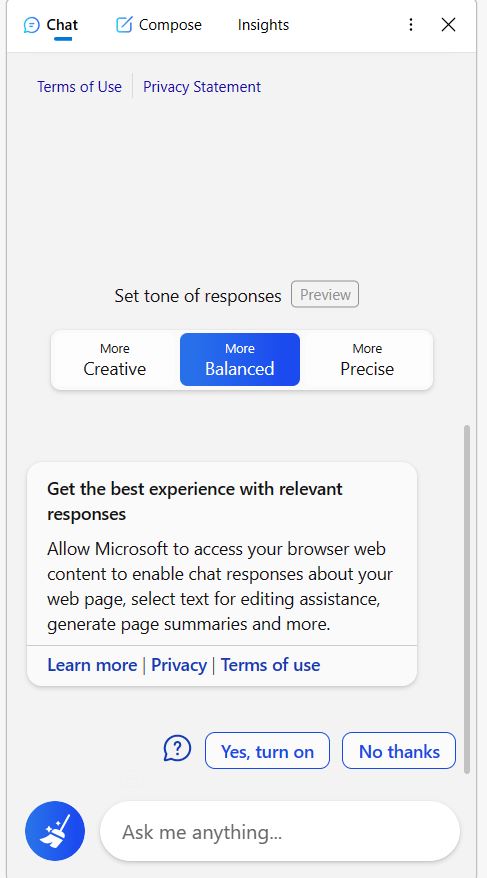Click the Chat bubble icon in header
Screen dimensions: 487x878
click(32, 25)
